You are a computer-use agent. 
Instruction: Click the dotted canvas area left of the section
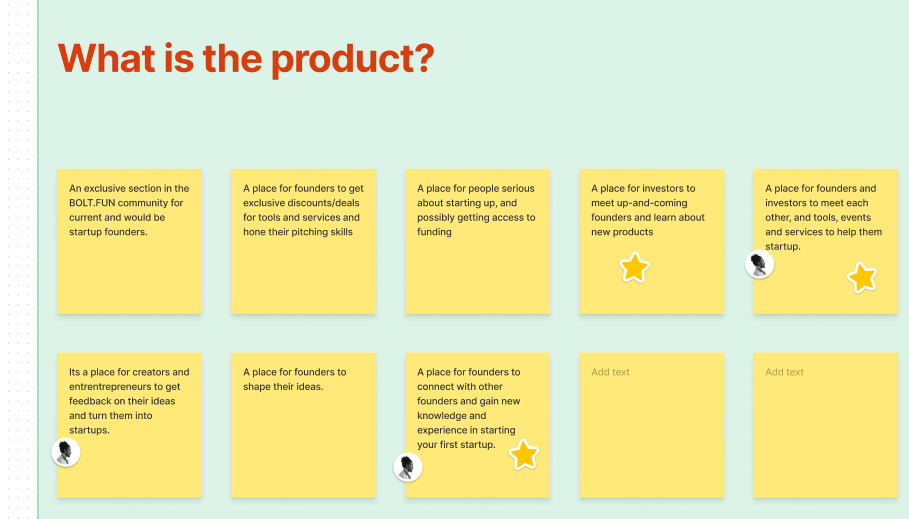click(19, 261)
